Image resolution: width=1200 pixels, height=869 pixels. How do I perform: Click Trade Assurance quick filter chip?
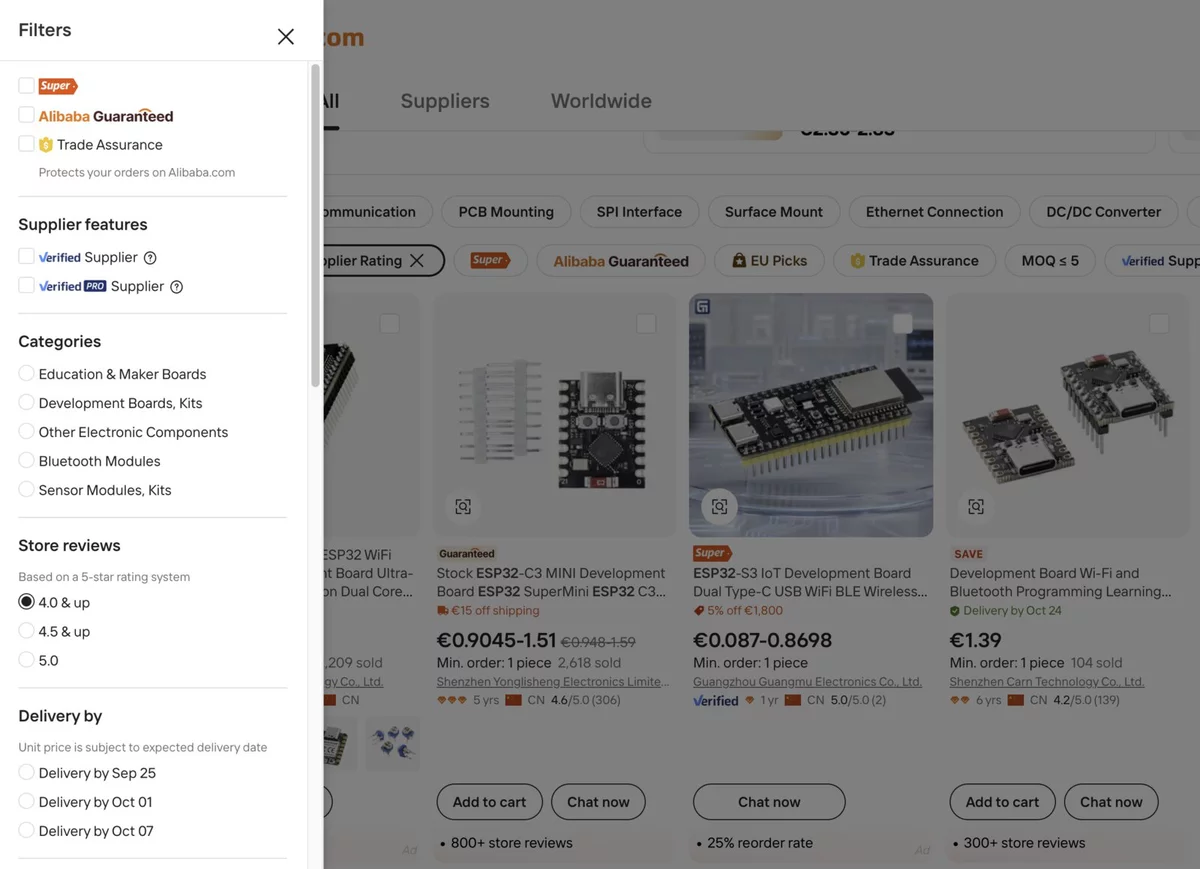click(x=914, y=261)
